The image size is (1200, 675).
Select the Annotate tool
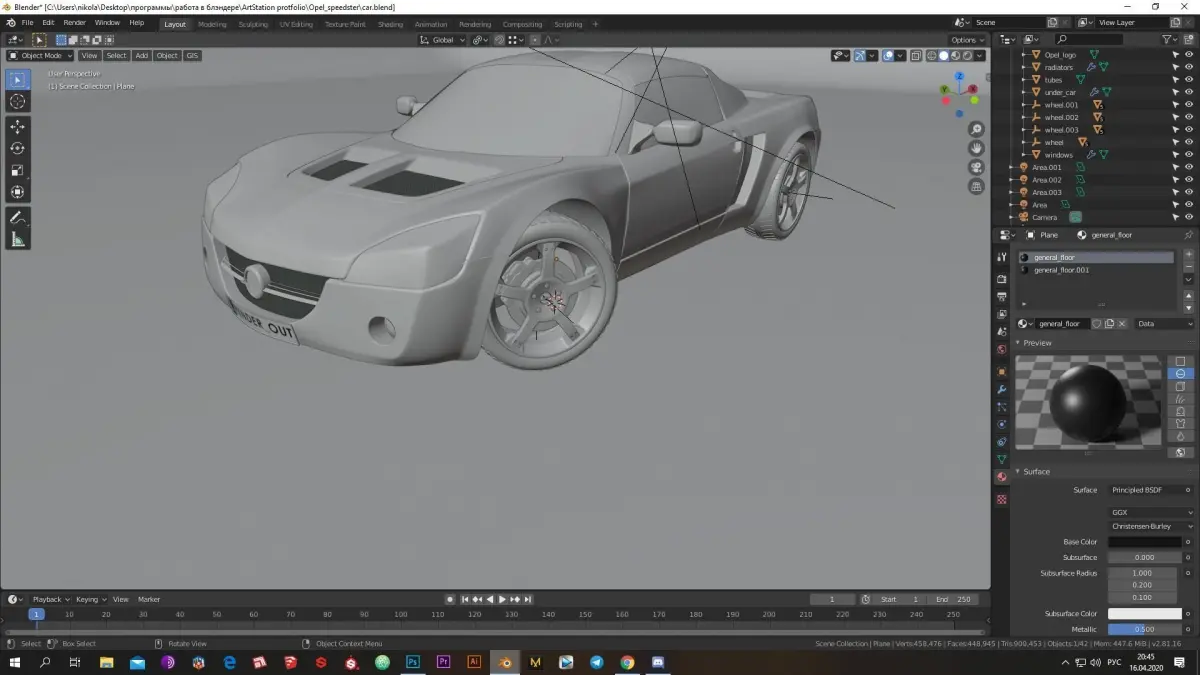click(x=17, y=218)
